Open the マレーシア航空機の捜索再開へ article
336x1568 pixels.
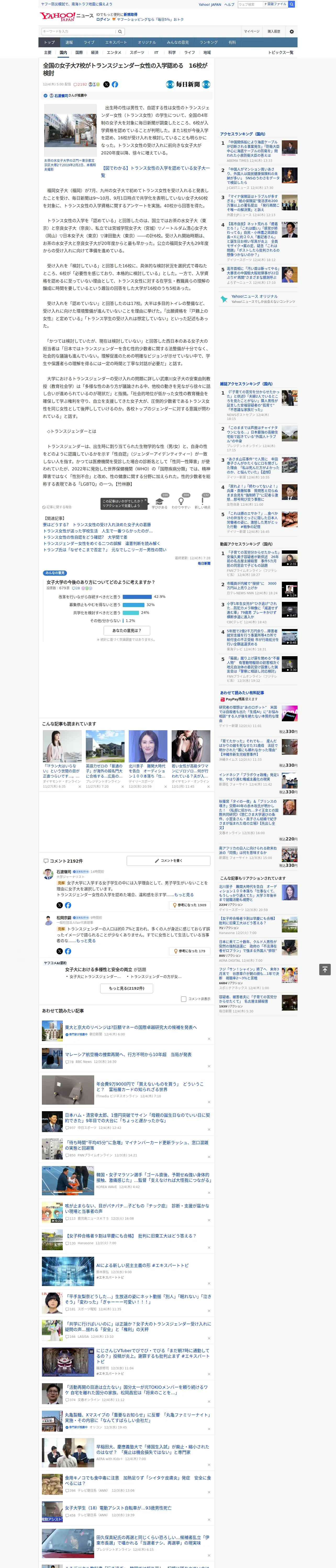(x=128, y=1055)
